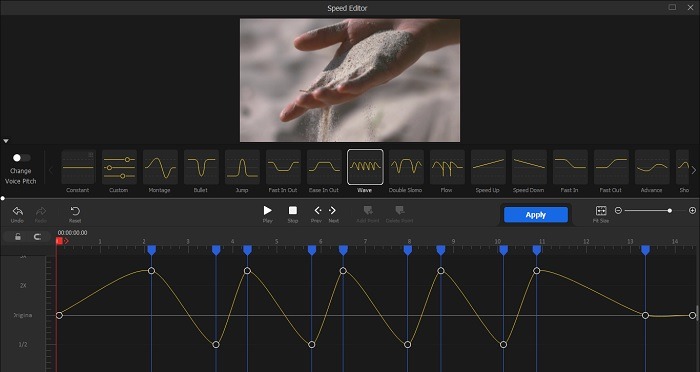Screen dimensions: 700x372
Task: Click the Add Point icon
Action: point(368,210)
